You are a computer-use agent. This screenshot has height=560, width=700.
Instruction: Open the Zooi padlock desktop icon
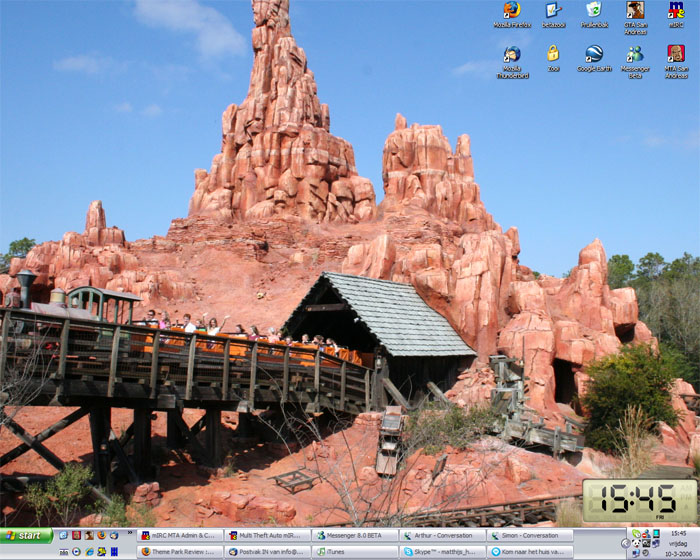click(553, 58)
